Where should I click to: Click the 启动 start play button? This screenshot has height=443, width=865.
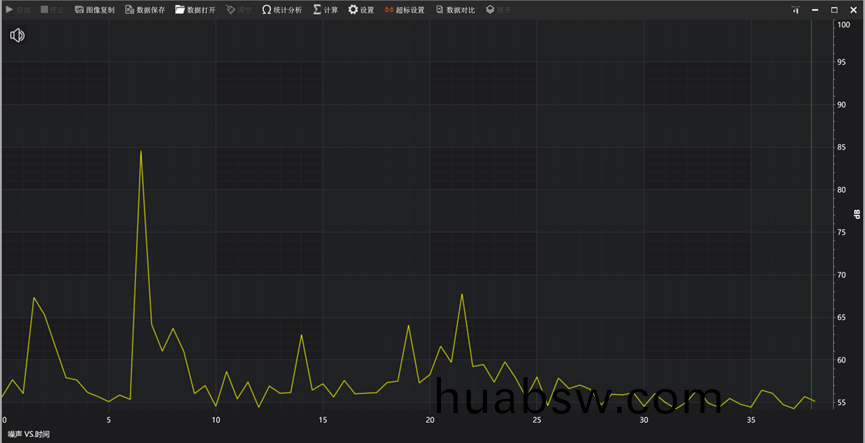coord(18,9)
